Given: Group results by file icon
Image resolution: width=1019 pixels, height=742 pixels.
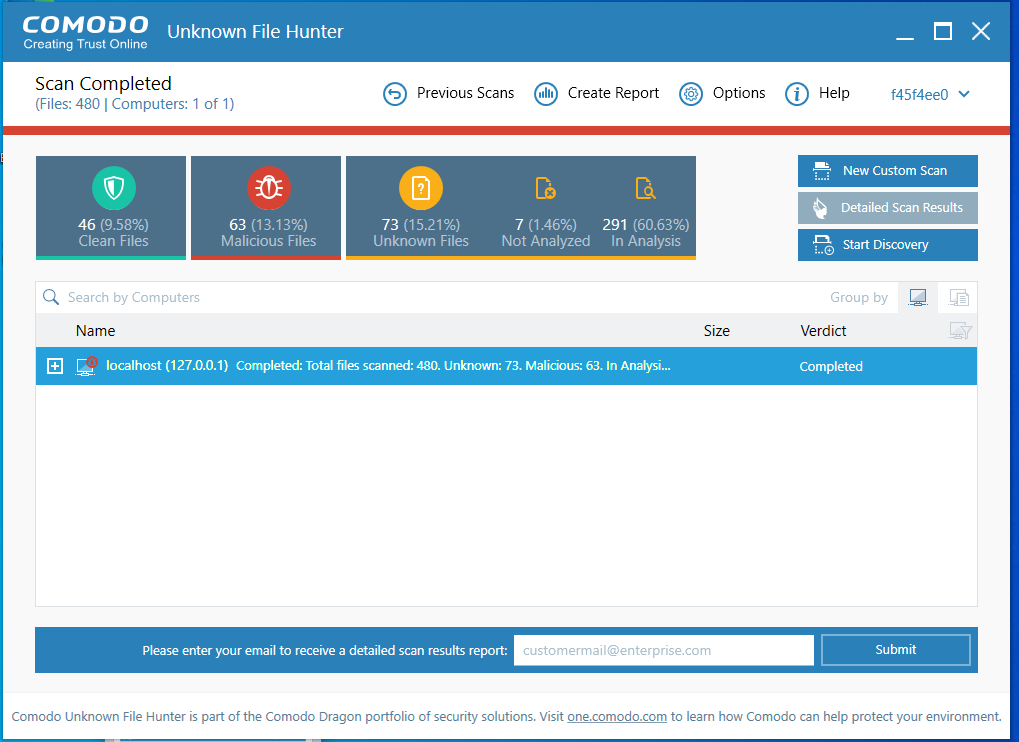Looking at the screenshot, I should [959, 298].
